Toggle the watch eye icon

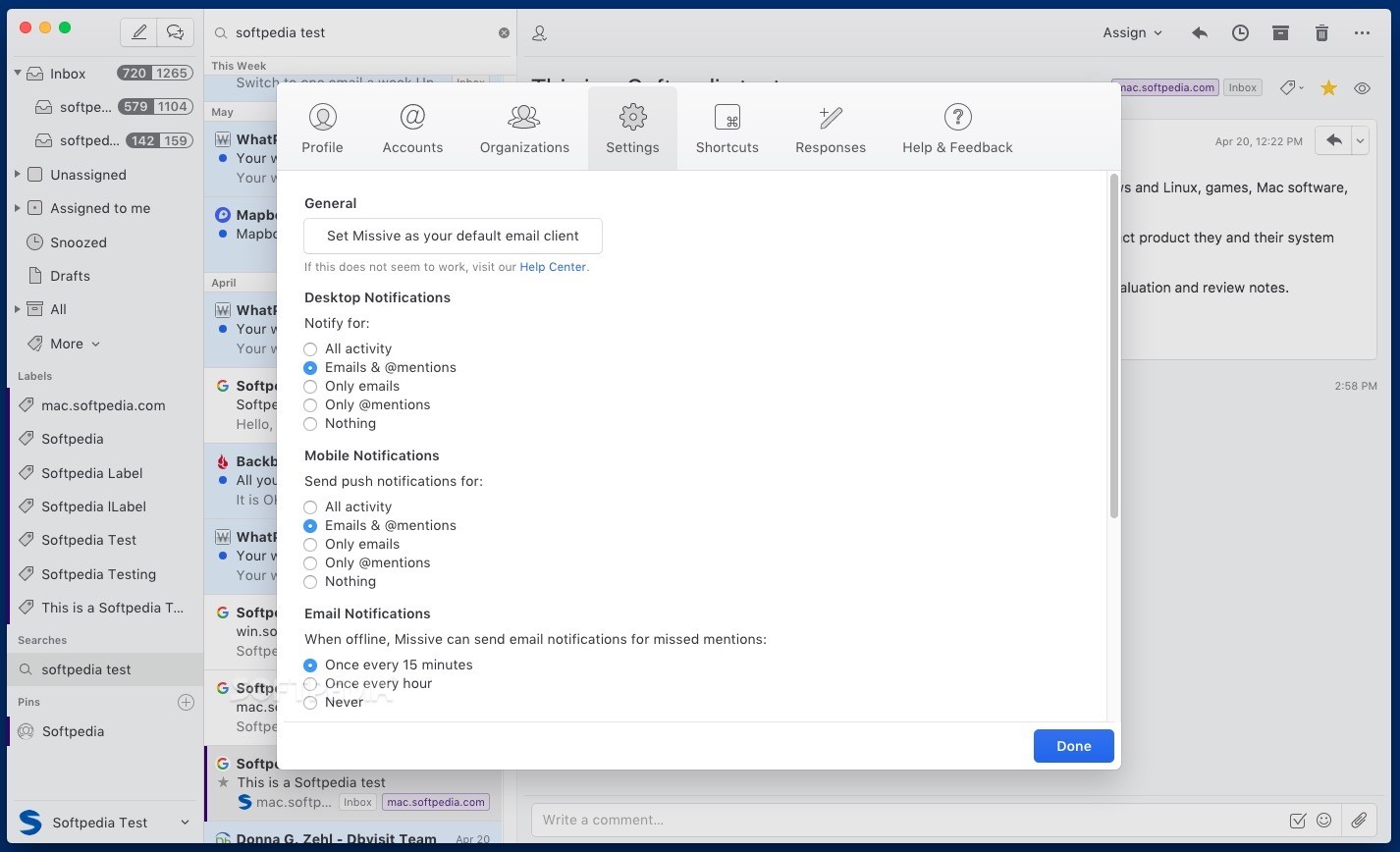[1362, 87]
